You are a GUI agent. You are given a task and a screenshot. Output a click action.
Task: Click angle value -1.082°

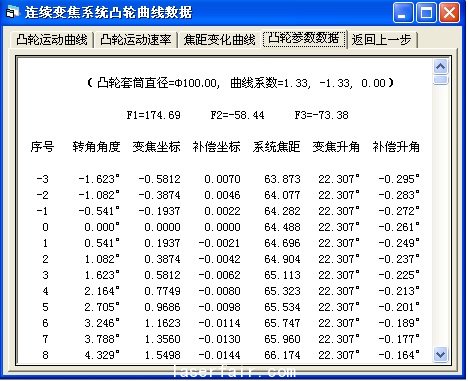point(99,195)
